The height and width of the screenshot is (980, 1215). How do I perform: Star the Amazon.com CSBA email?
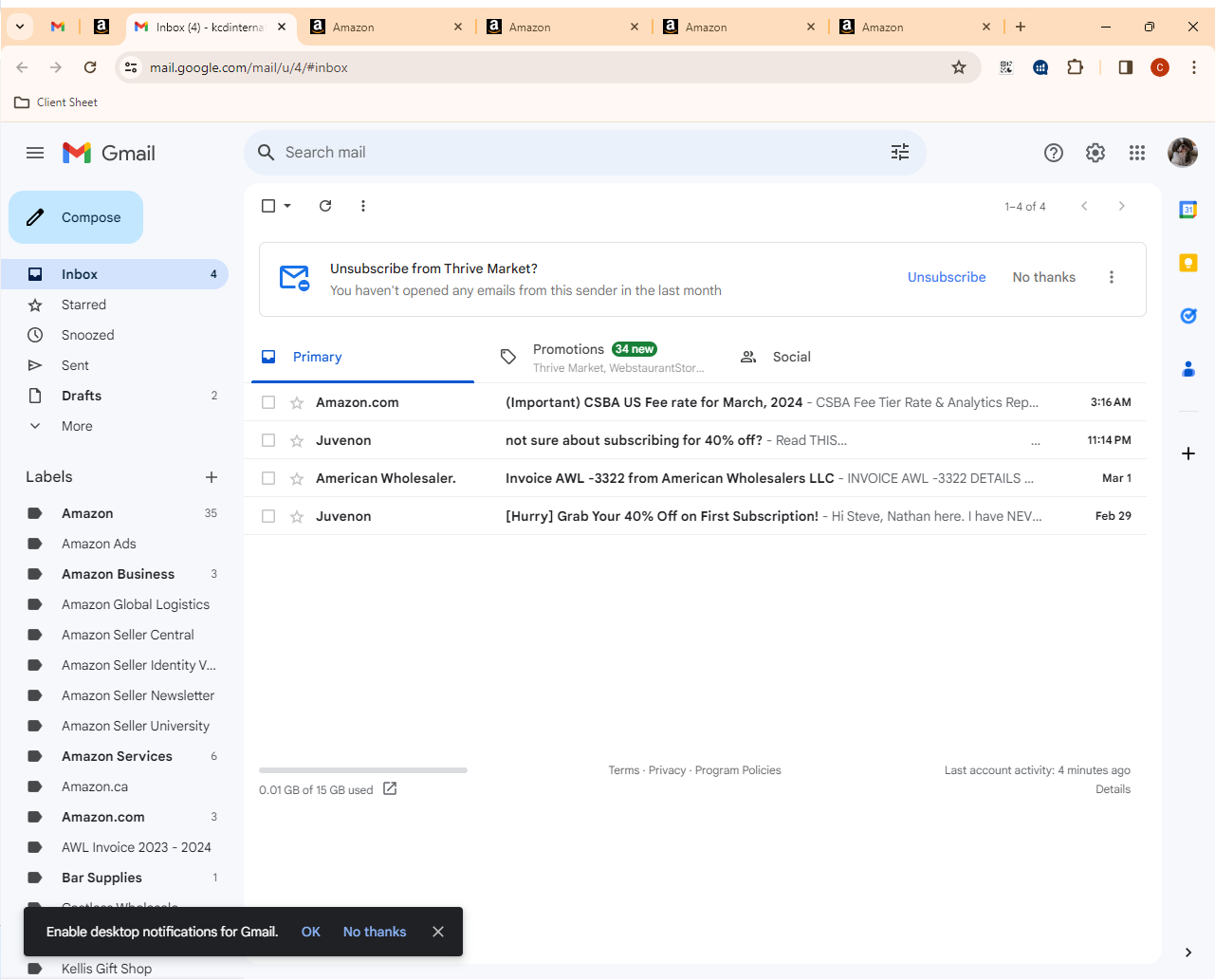pos(297,402)
